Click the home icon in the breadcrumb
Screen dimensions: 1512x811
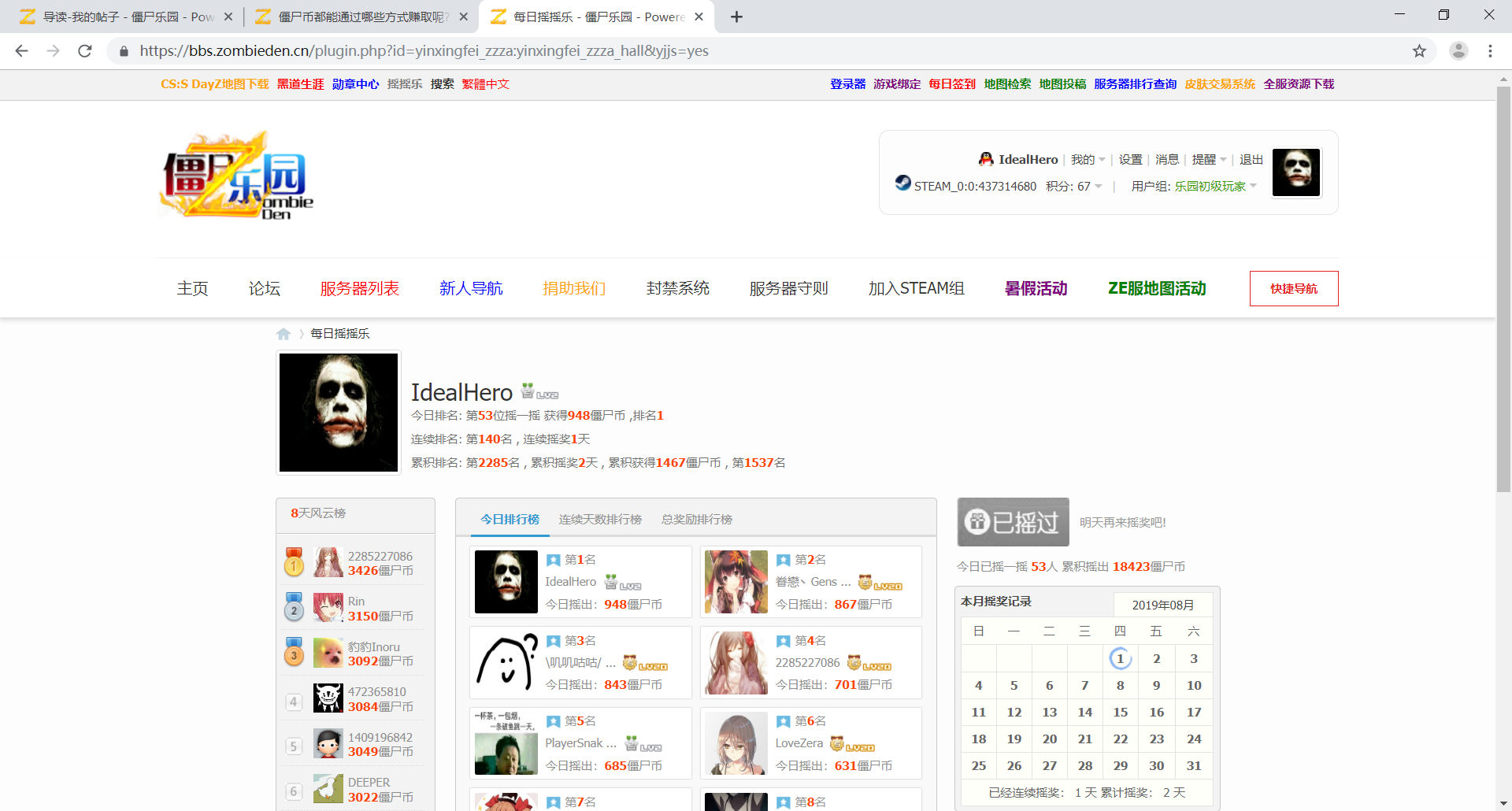tap(283, 334)
